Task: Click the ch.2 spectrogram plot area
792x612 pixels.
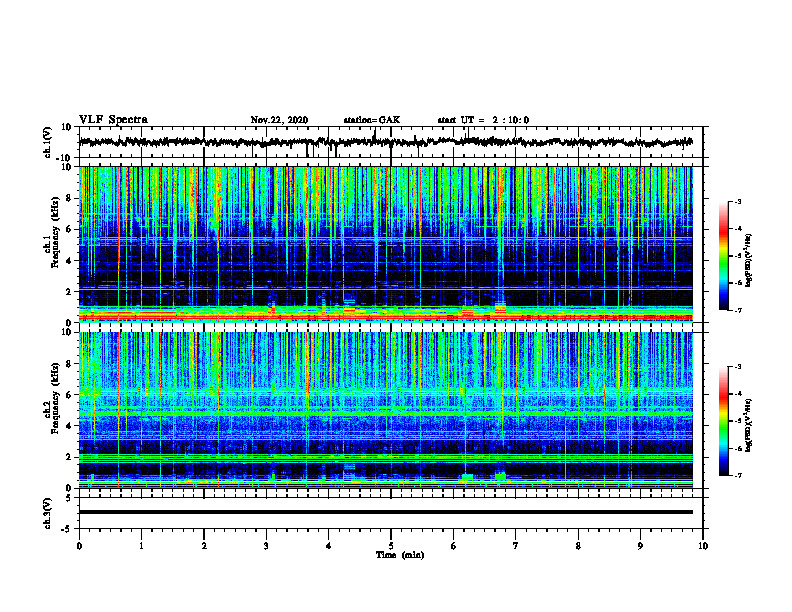Action: tap(386, 410)
